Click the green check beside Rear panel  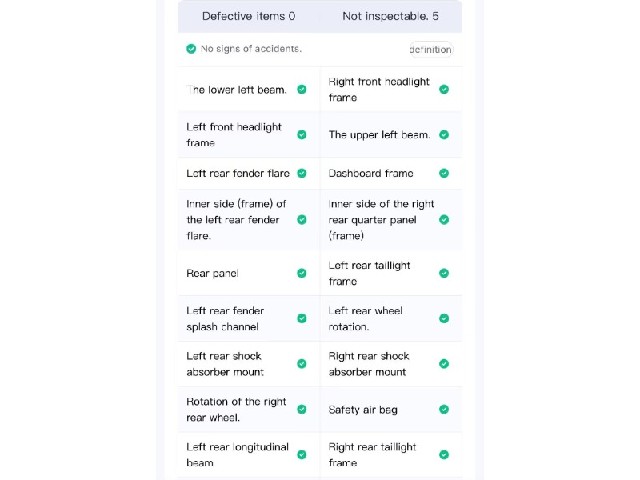tap(302, 273)
